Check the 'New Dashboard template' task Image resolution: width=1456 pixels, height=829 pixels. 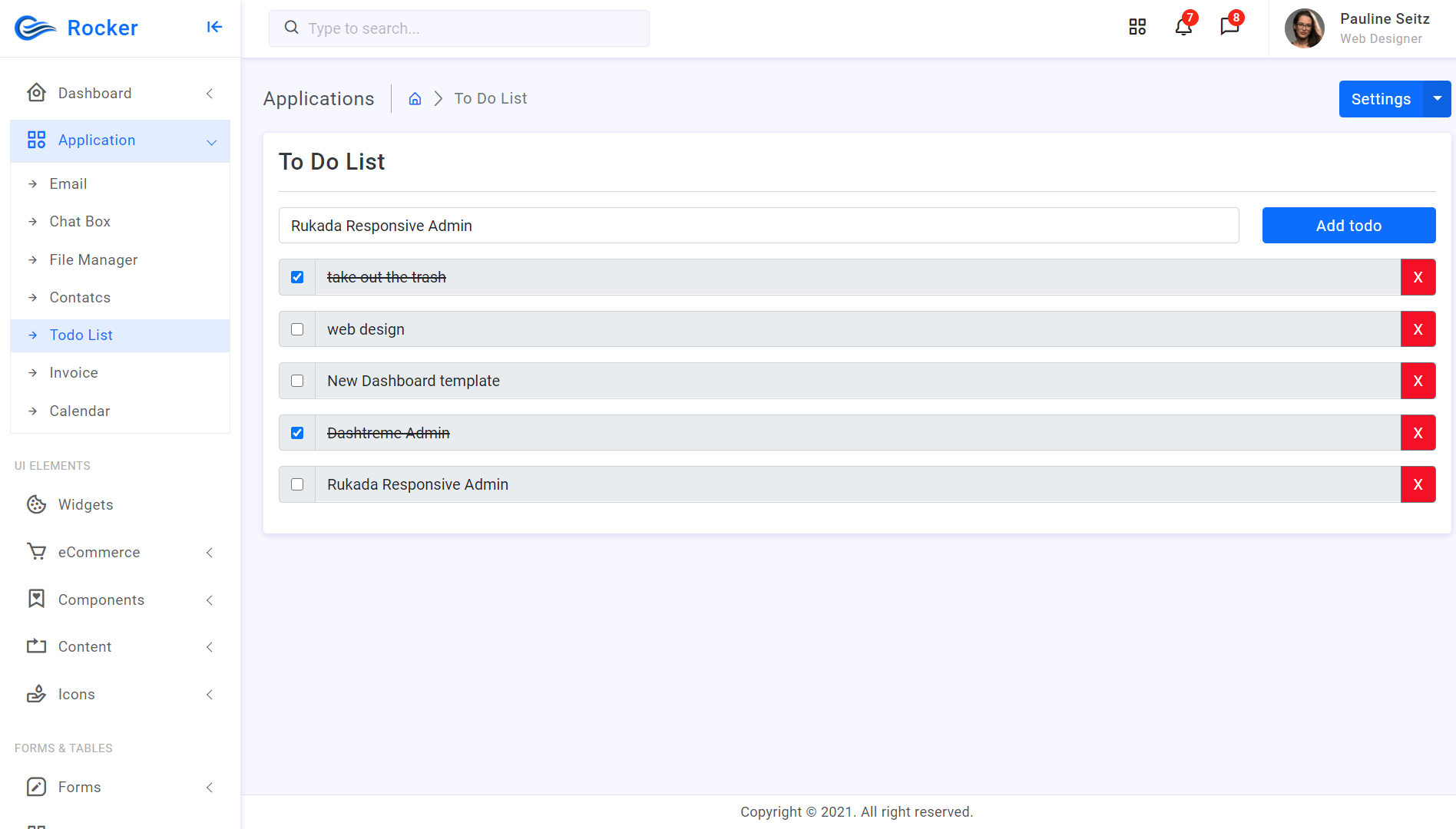coord(296,381)
